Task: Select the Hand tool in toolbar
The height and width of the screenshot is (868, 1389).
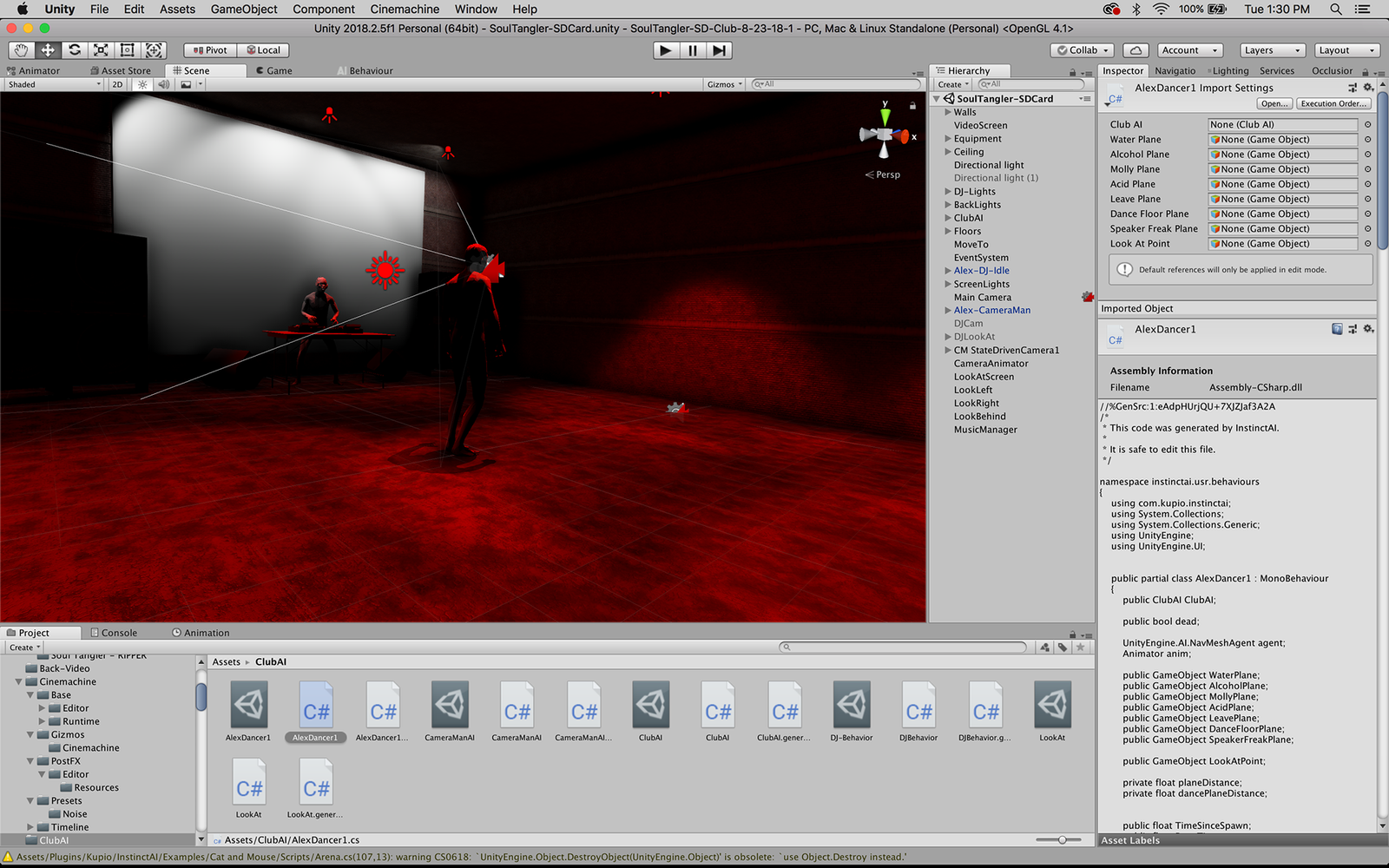Action: [21, 50]
